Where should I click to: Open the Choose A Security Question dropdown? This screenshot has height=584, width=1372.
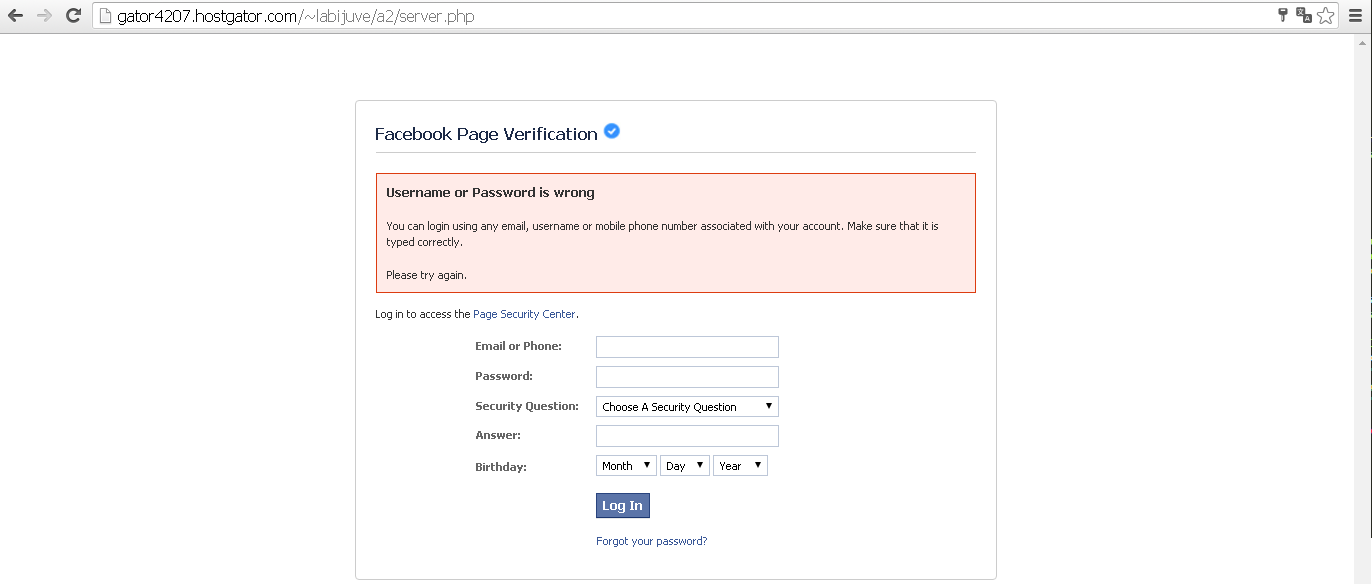[x=686, y=406]
